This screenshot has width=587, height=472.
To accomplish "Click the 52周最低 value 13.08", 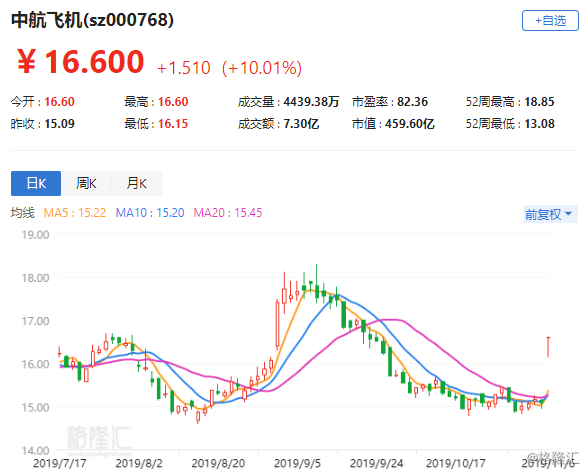I will click(x=539, y=124).
